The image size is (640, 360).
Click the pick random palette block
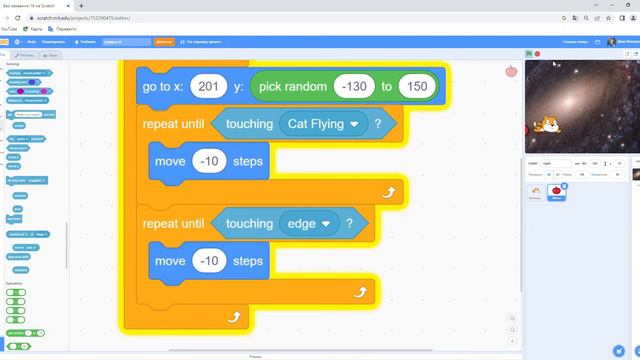[x=25, y=333]
